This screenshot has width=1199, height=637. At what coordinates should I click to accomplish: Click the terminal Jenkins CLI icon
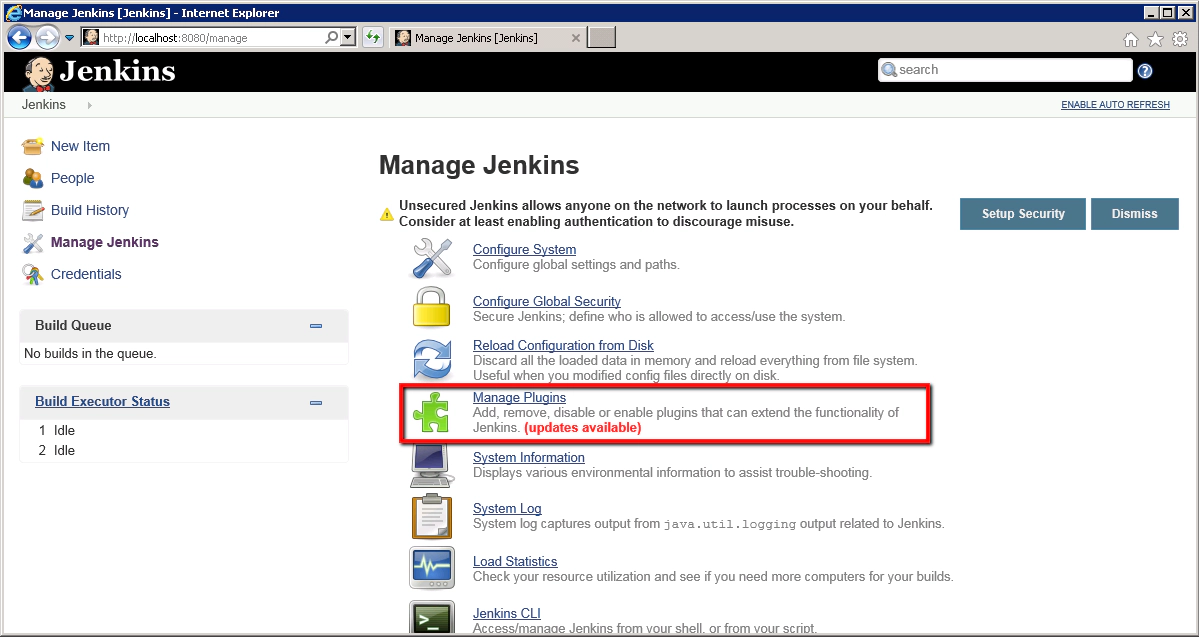tap(431, 619)
